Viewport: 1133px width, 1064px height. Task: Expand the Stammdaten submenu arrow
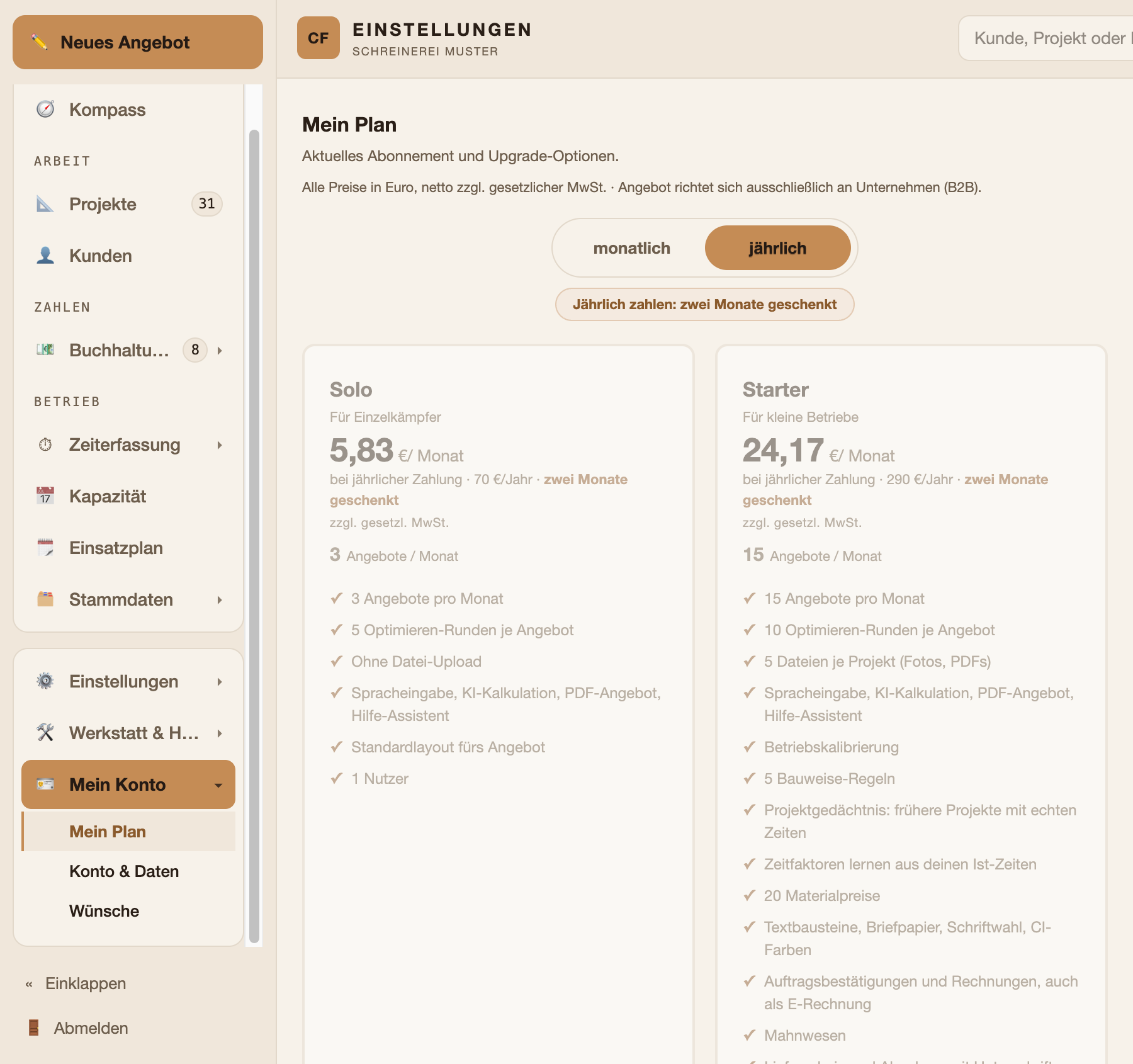220,600
